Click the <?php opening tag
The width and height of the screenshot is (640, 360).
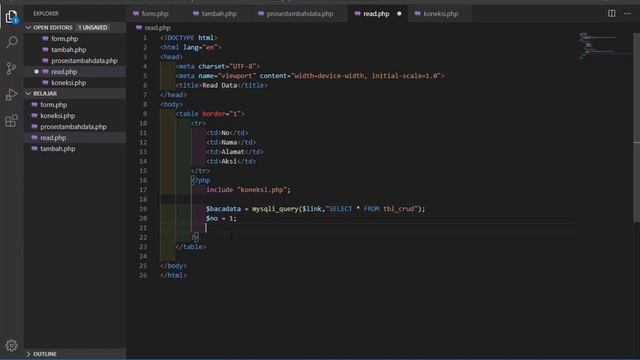coord(200,180)
